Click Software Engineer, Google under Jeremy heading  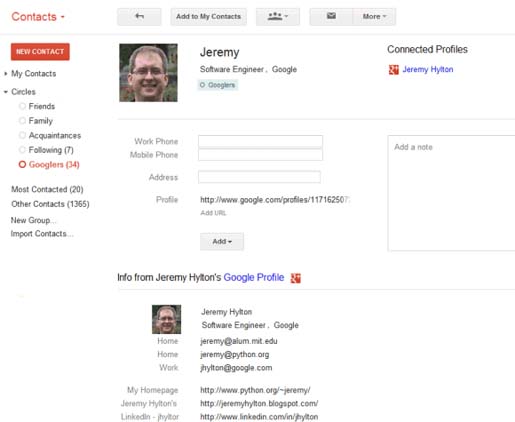248,69
